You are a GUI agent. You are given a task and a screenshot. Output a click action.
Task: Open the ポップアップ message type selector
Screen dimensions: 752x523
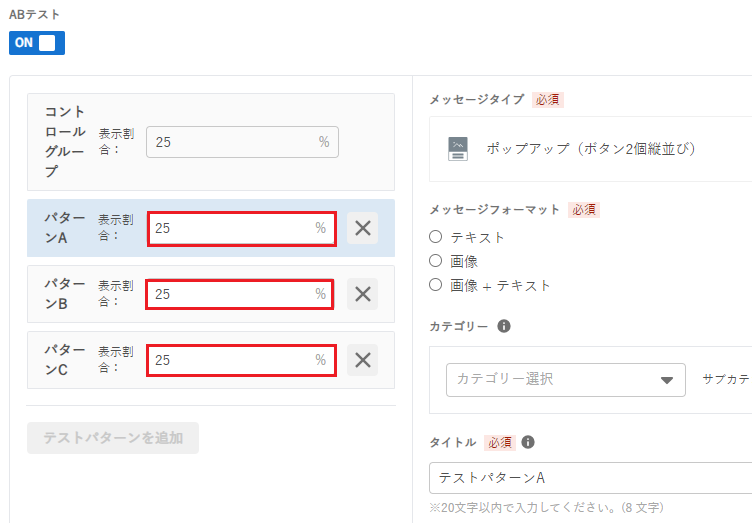click(x=590, y=149)
